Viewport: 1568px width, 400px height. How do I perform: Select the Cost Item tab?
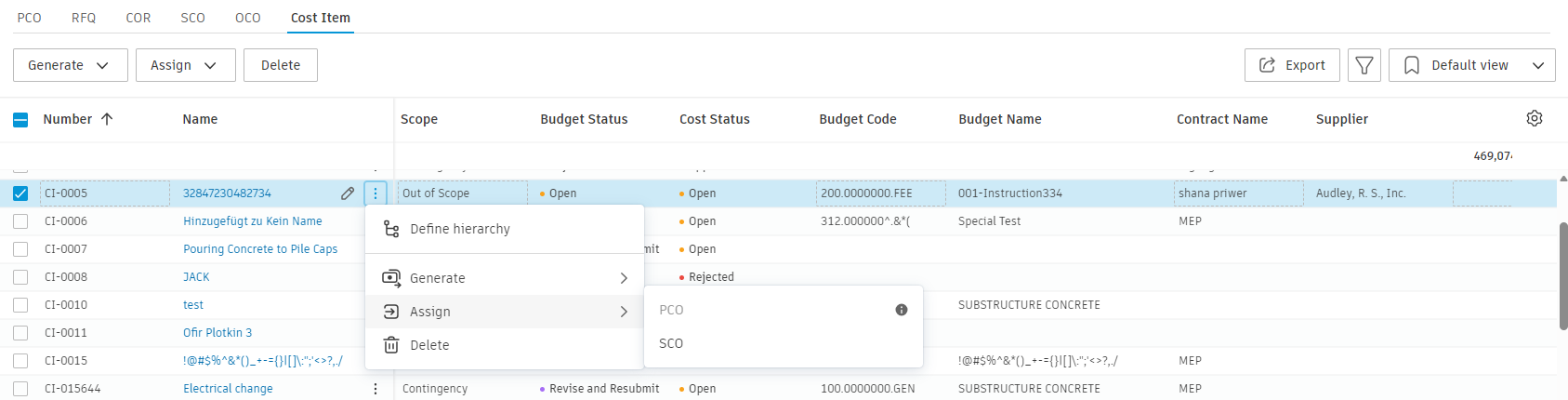tap(321, 18)
